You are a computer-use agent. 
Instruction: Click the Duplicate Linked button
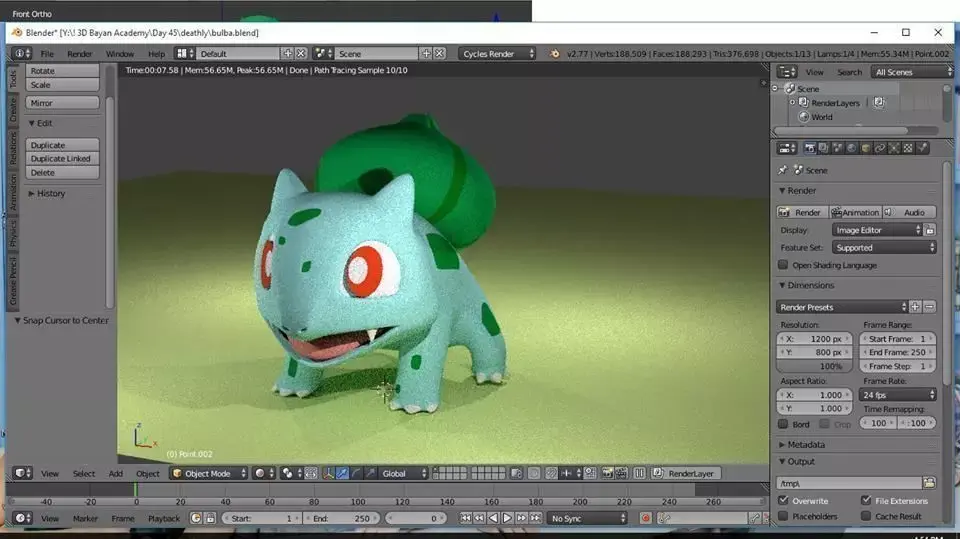point(62,159)
